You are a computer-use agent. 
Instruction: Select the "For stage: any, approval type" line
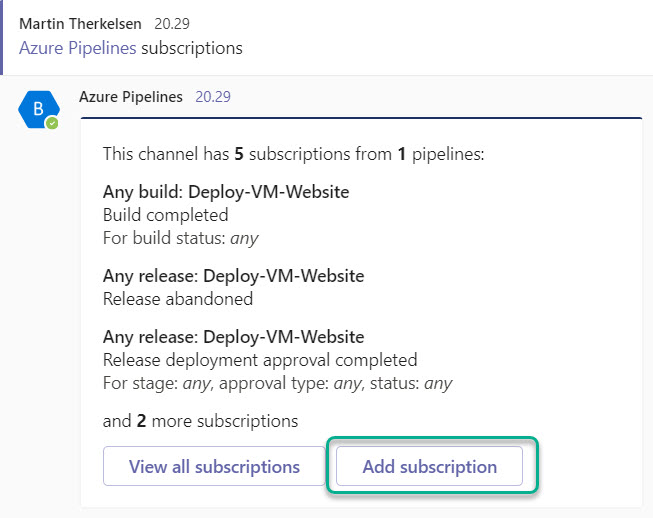tap(277, 384)
